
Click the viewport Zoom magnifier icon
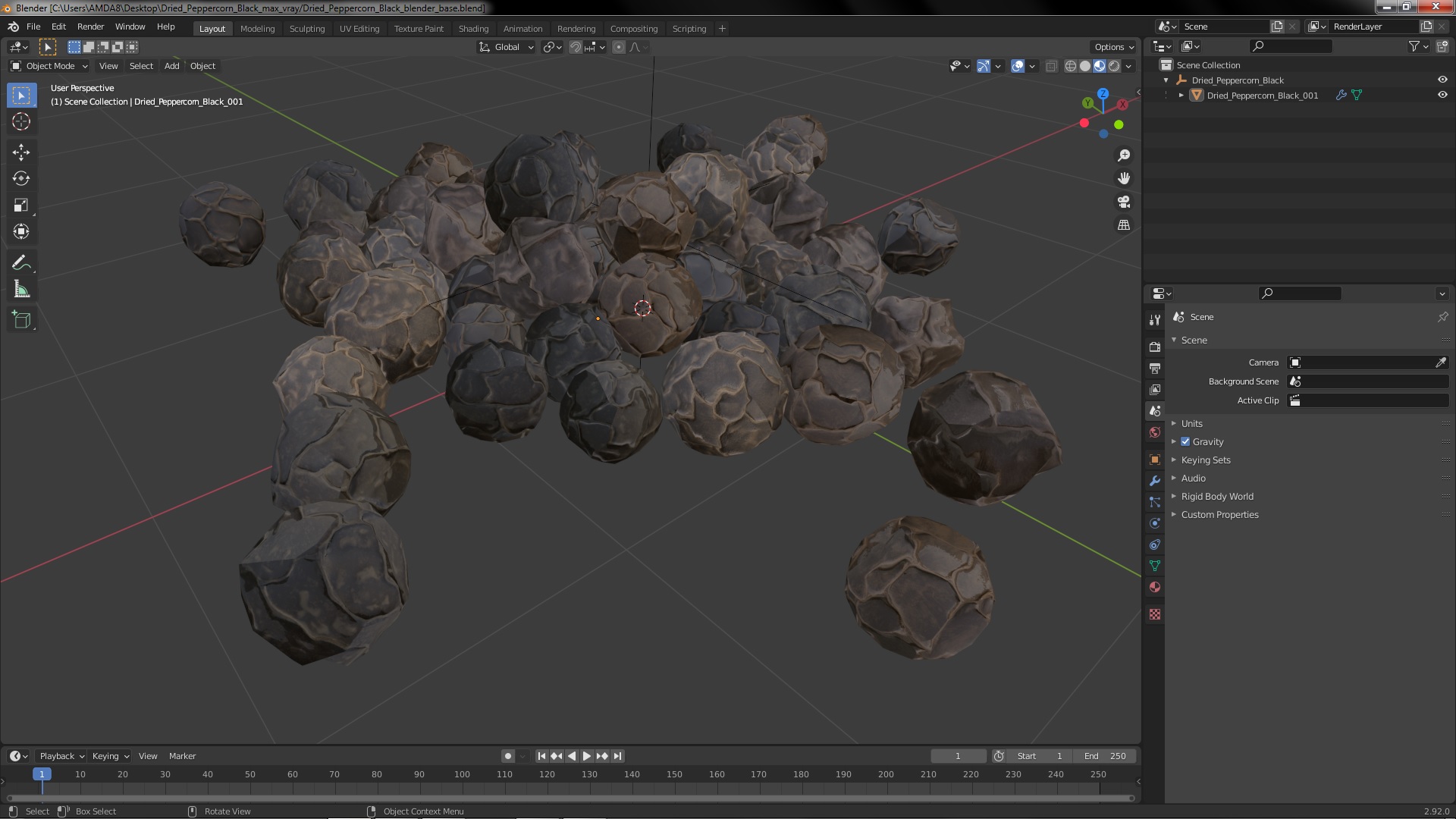(x=1124, y=155)
